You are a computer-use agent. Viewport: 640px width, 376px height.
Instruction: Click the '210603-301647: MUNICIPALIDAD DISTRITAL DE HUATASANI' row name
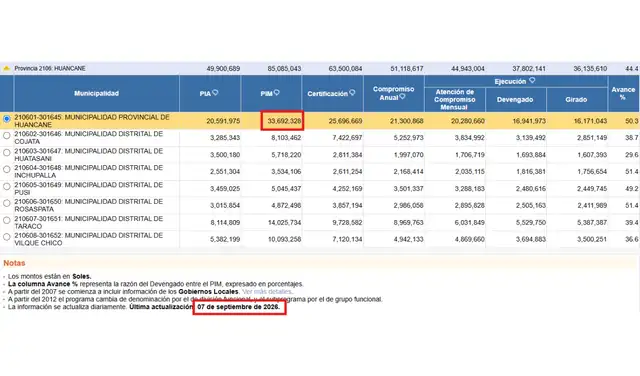coord(89,155)
